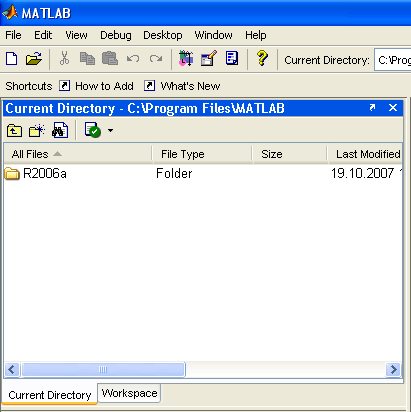Redo the action via toolbar arrow
Viewport: 411px width, 412px height.
[x=156, y=59]
